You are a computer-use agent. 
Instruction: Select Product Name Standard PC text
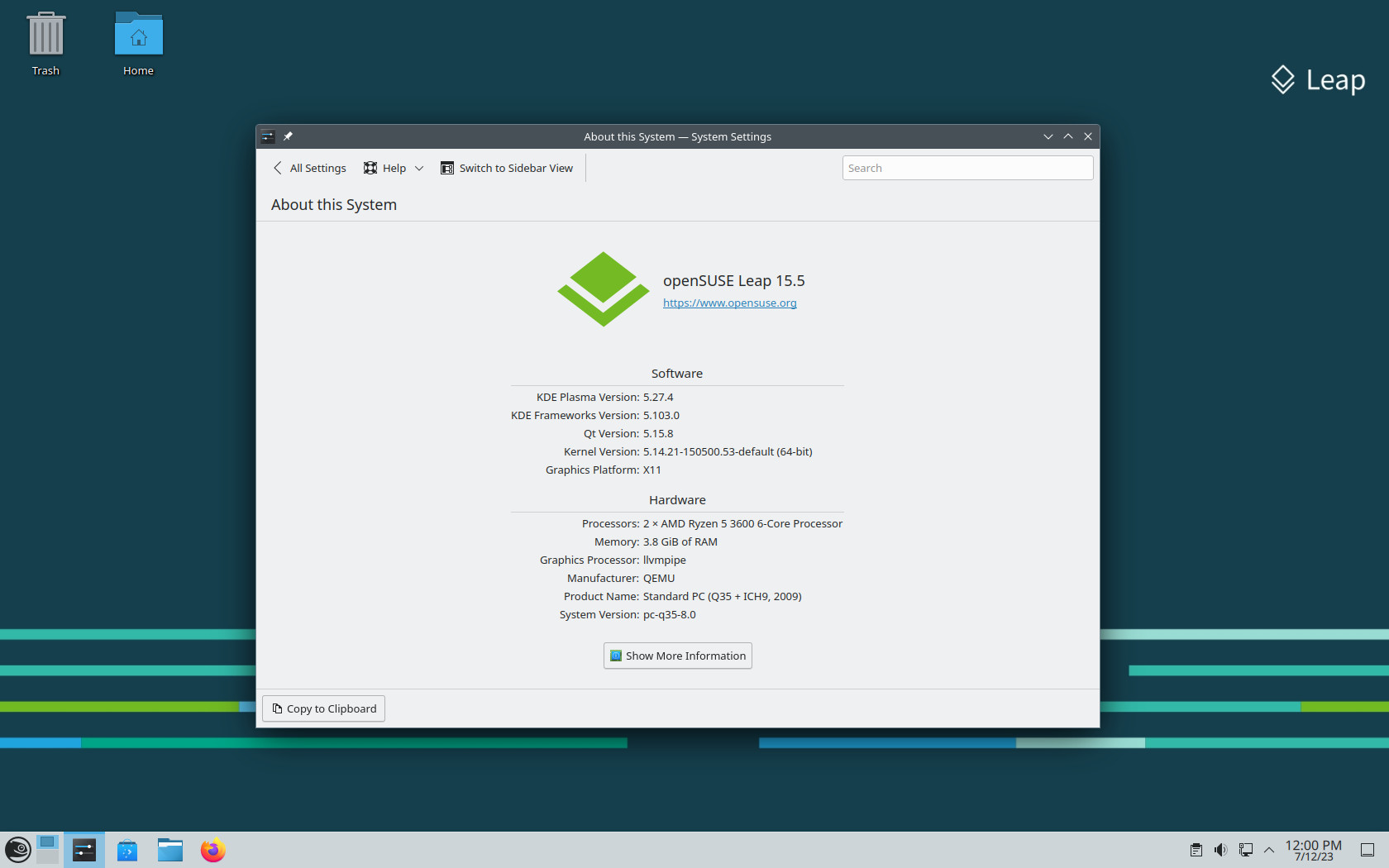tap(723, 597)
